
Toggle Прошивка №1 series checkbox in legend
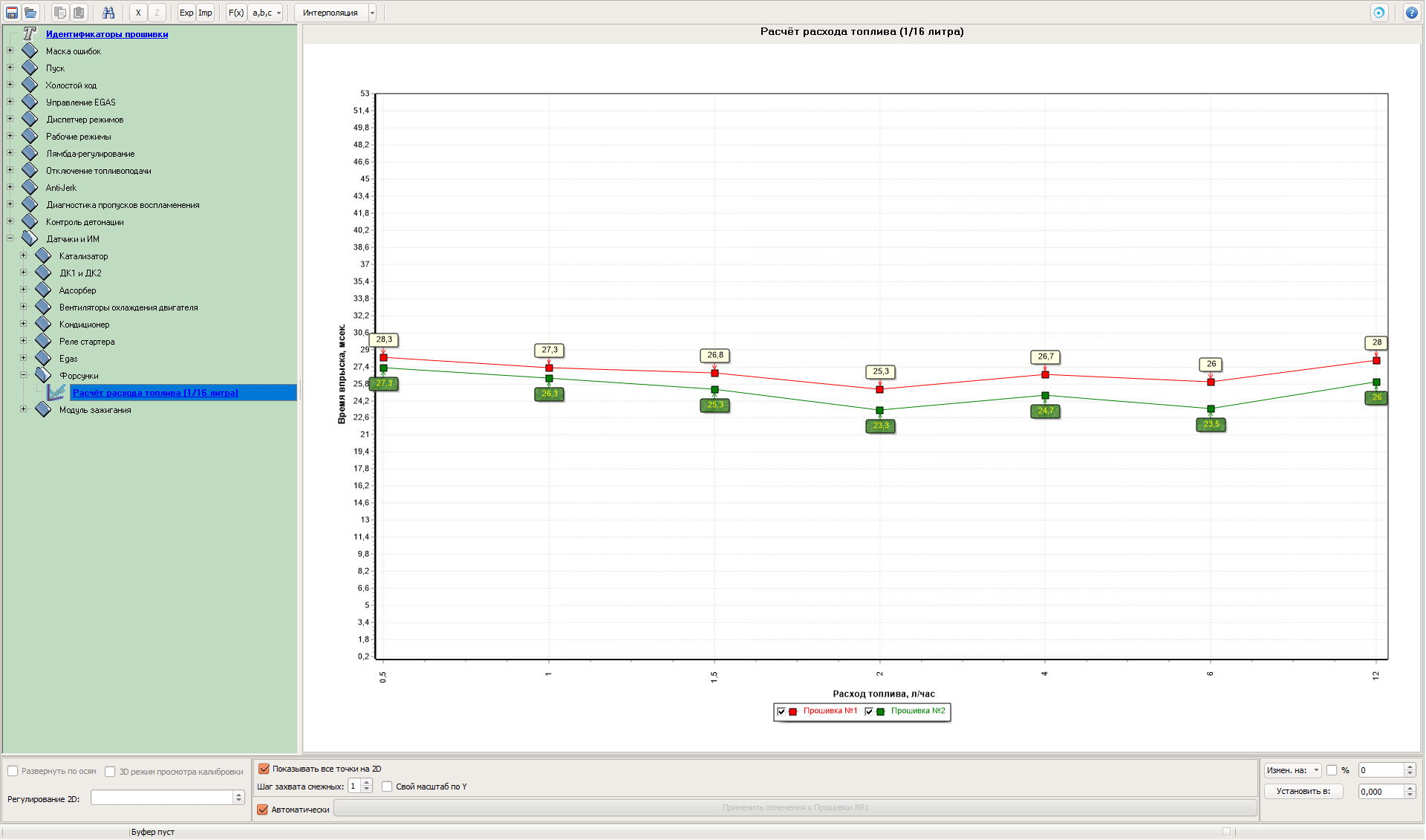[781, 712]
